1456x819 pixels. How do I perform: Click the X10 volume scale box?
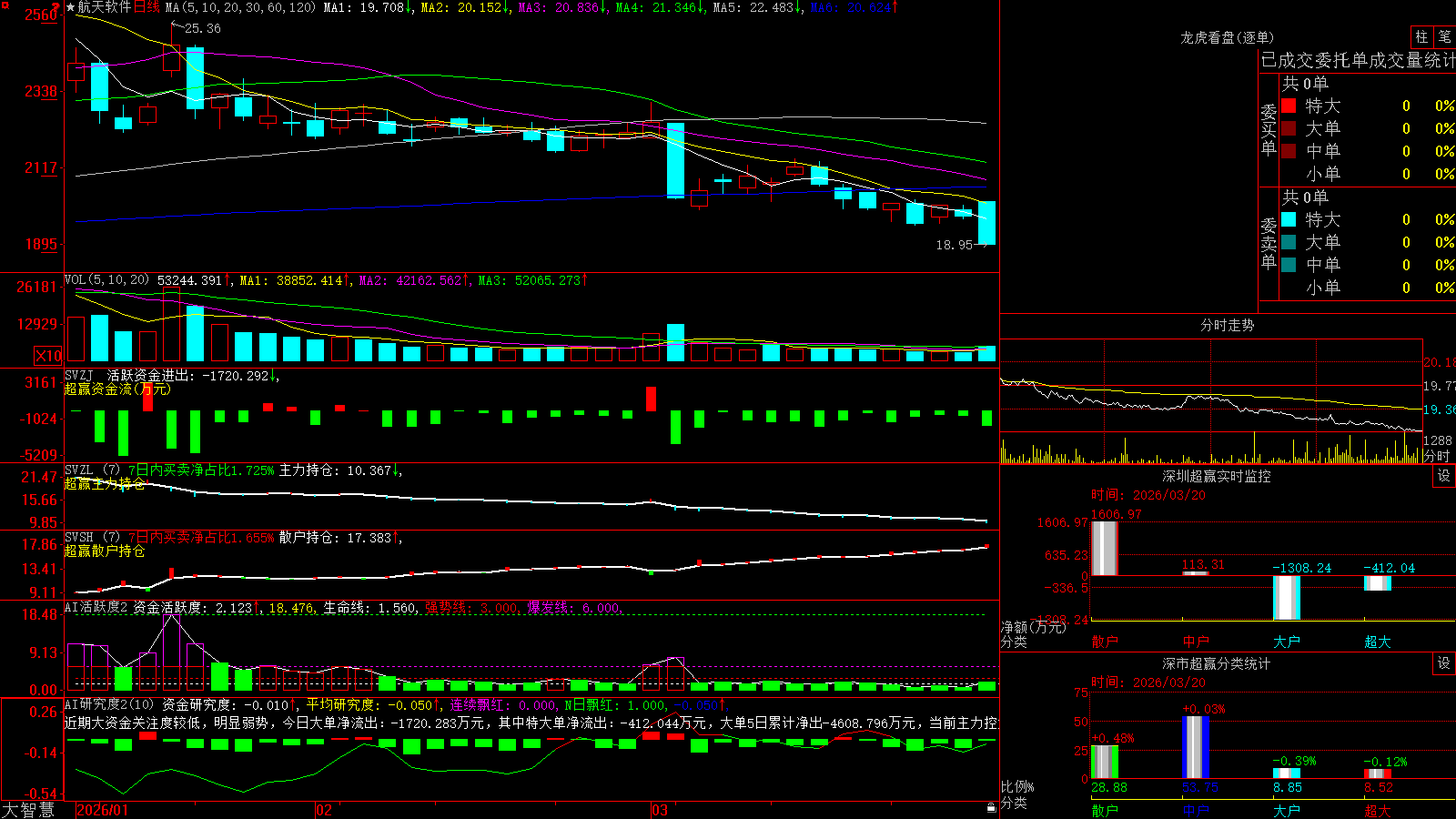(48, 356)
